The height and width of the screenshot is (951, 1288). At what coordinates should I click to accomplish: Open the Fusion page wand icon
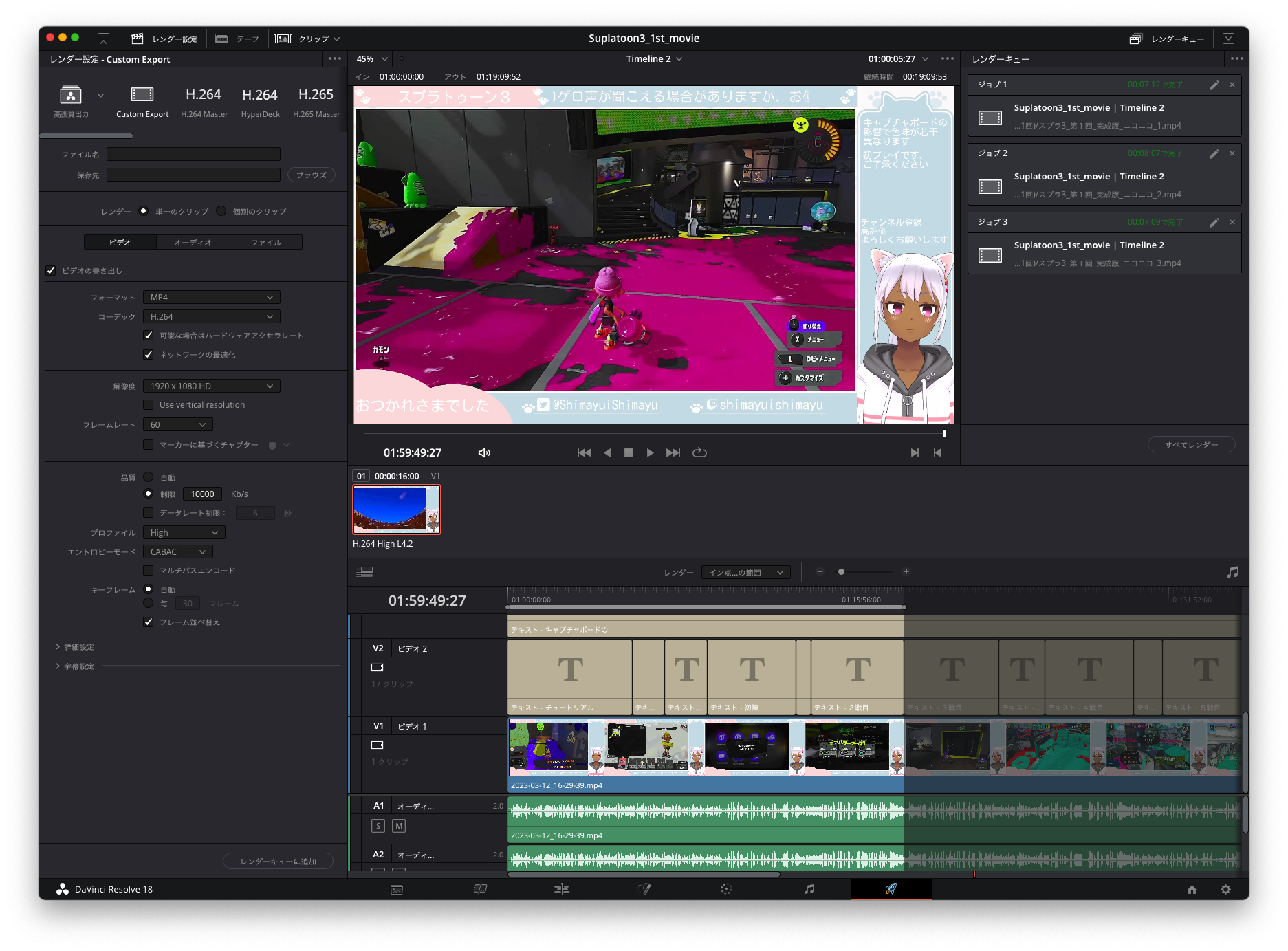pyautogui.click(x=644, y=889)
